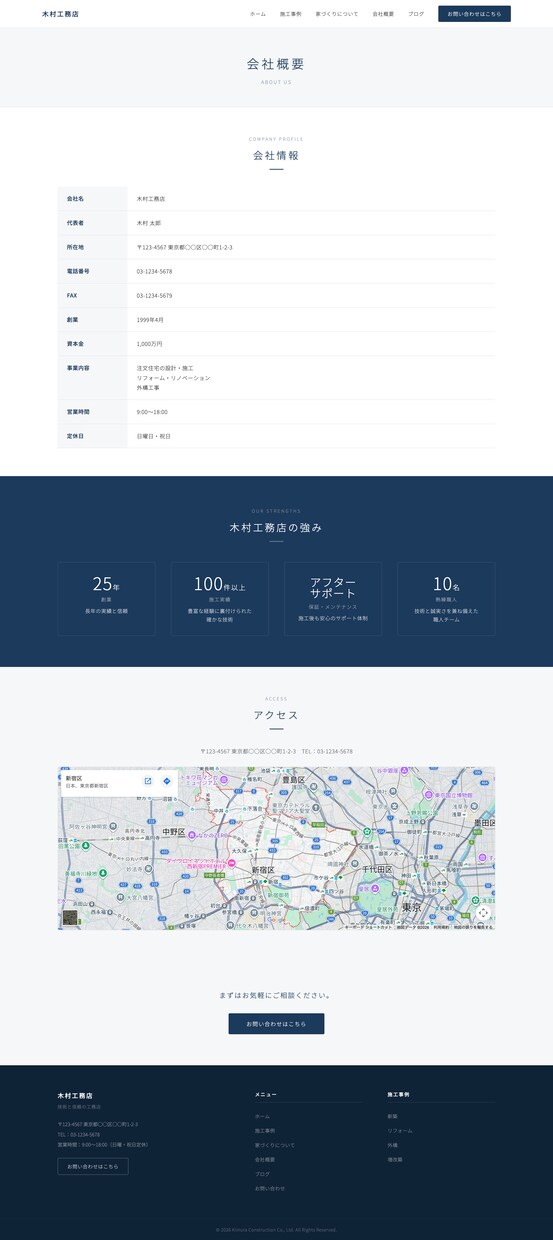This screenshot has height=1240, width=553.
Task: Open 家づくりについて in top navigation
Action: click(336, 14)
